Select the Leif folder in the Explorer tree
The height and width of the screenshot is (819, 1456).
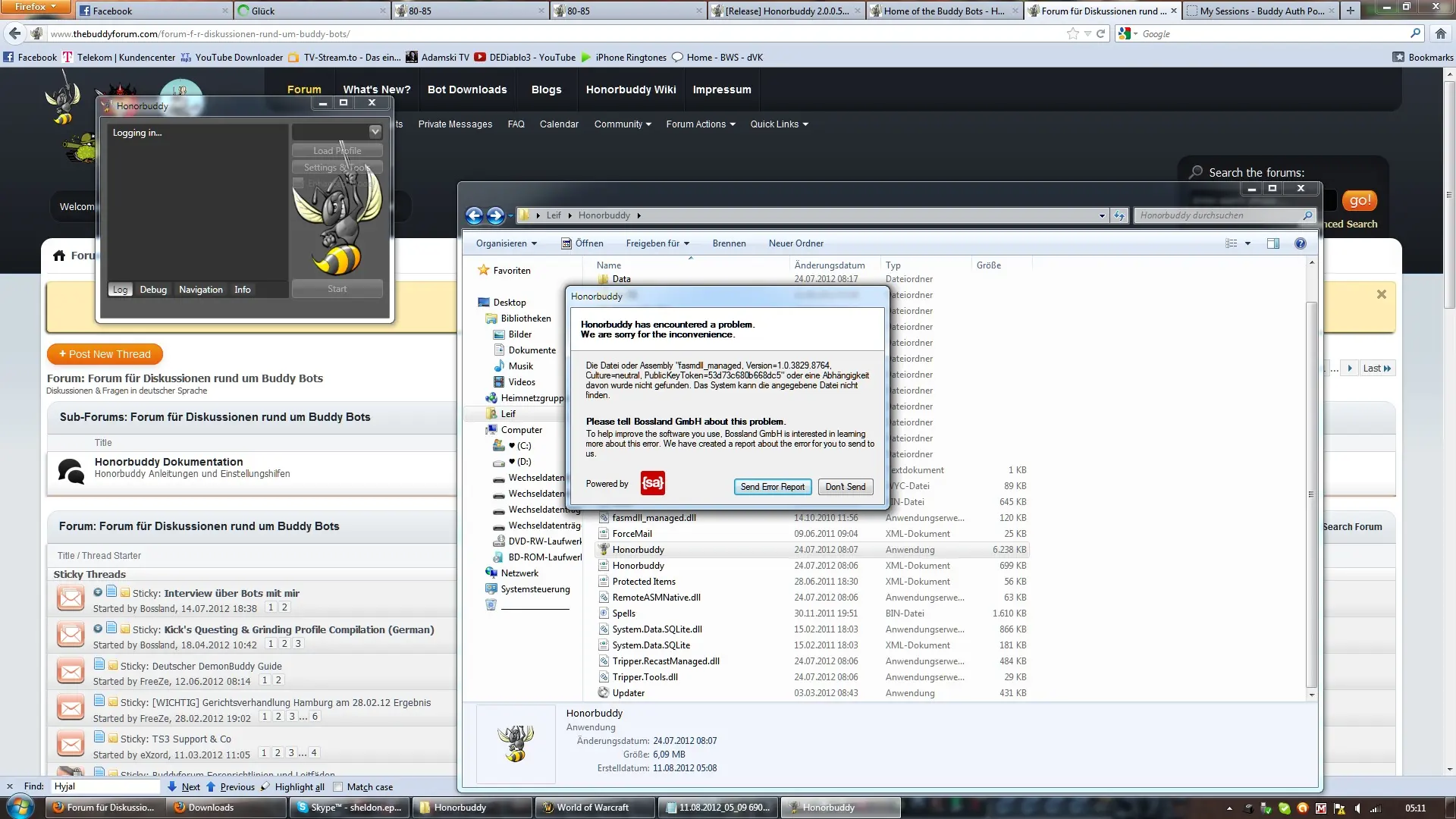point(508,414)
